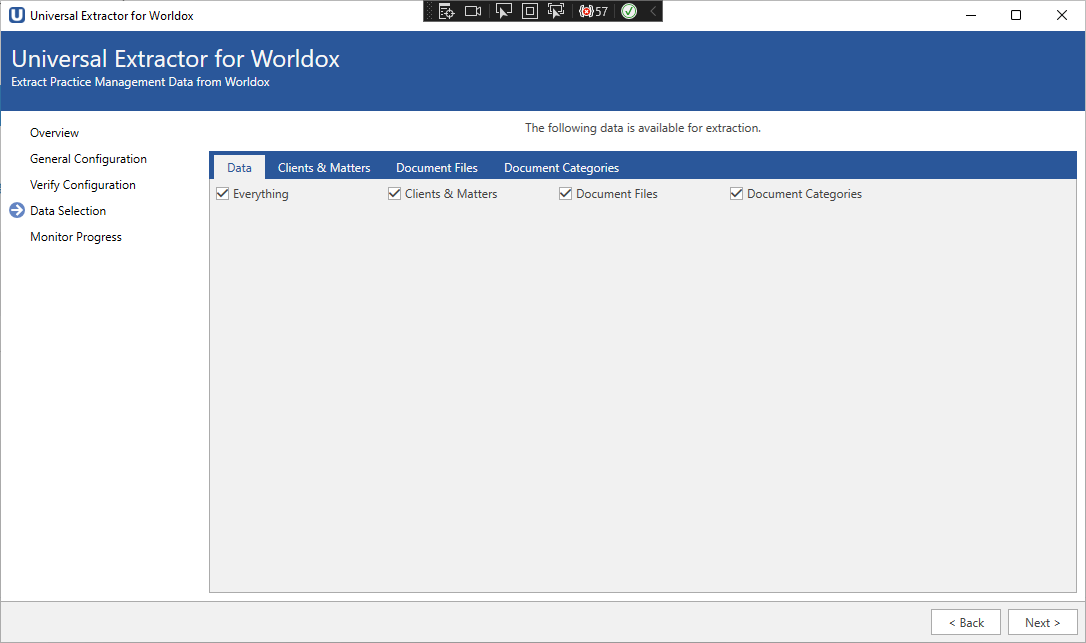Minimize the Universal Extractor window
This screenshot has height=643, width=1086.
pos(971,15)
